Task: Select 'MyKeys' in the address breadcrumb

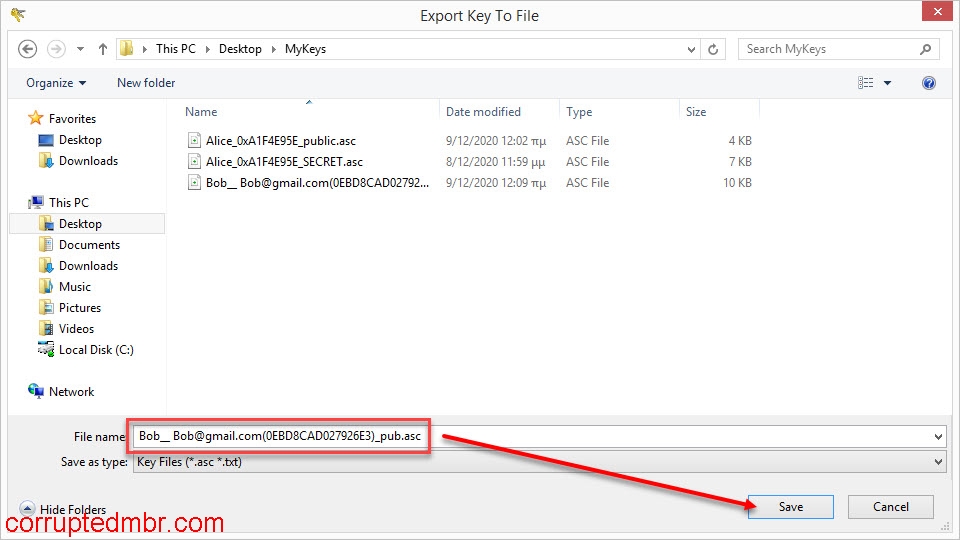Action: 305,49
